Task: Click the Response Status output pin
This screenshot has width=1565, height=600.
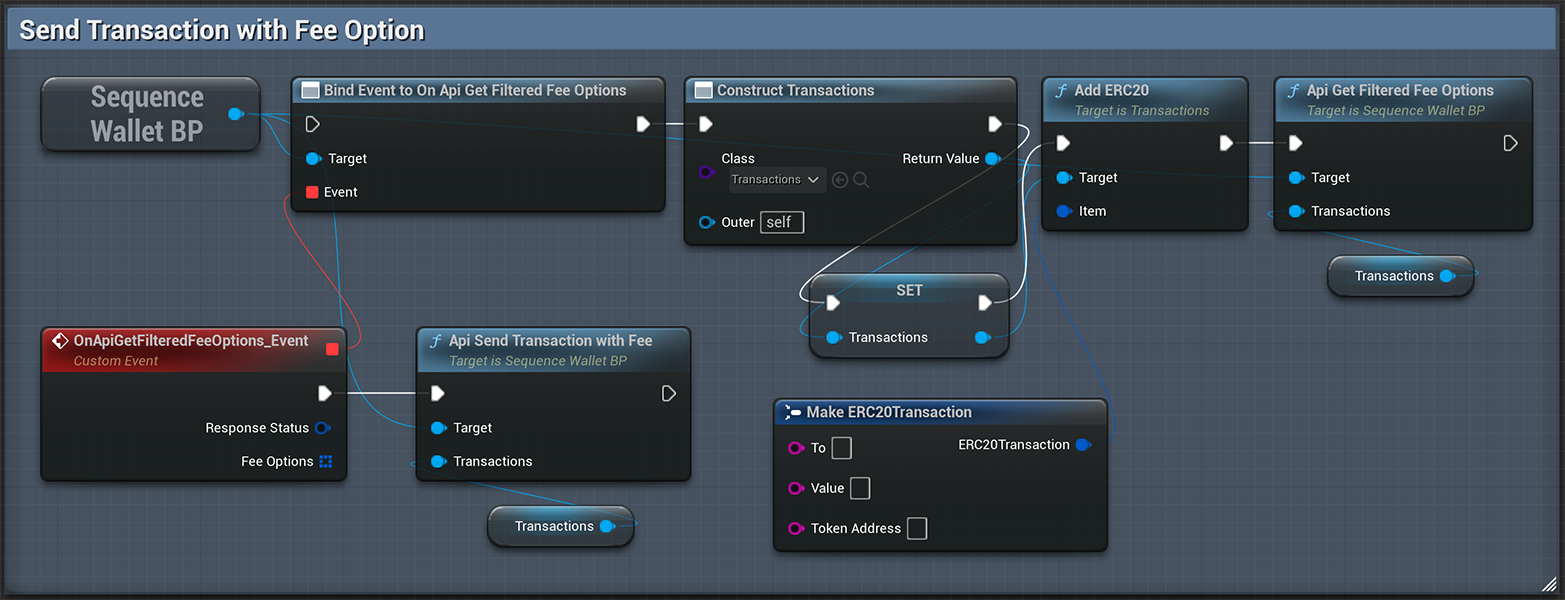Action: (322, 428)
